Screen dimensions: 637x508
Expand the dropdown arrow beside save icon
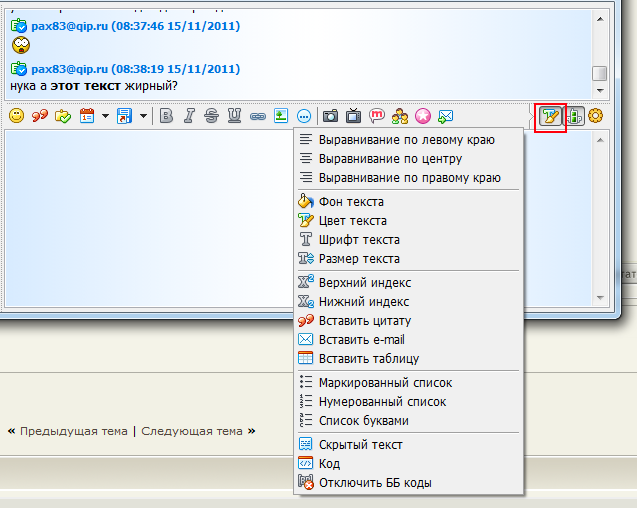[x=143, y=116]
